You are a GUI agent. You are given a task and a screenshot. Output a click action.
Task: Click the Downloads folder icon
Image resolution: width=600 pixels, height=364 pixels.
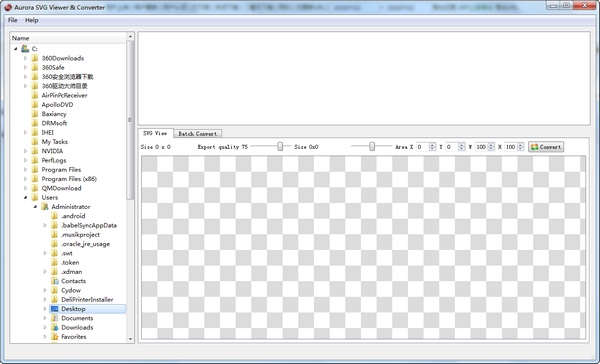point(55,327)
